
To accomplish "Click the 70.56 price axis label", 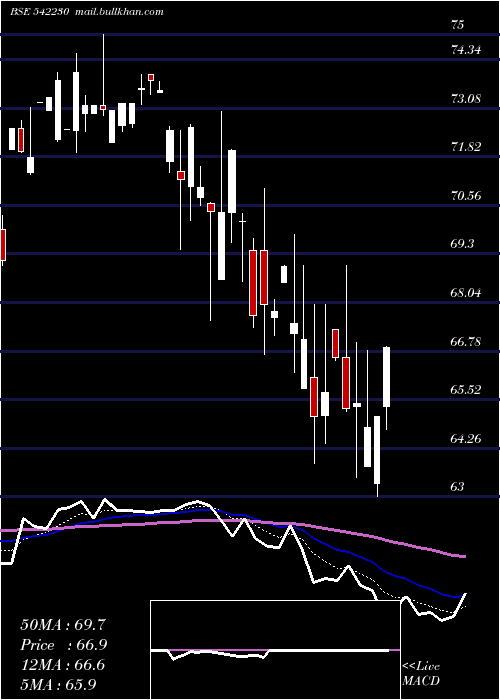I will point(467,196).
